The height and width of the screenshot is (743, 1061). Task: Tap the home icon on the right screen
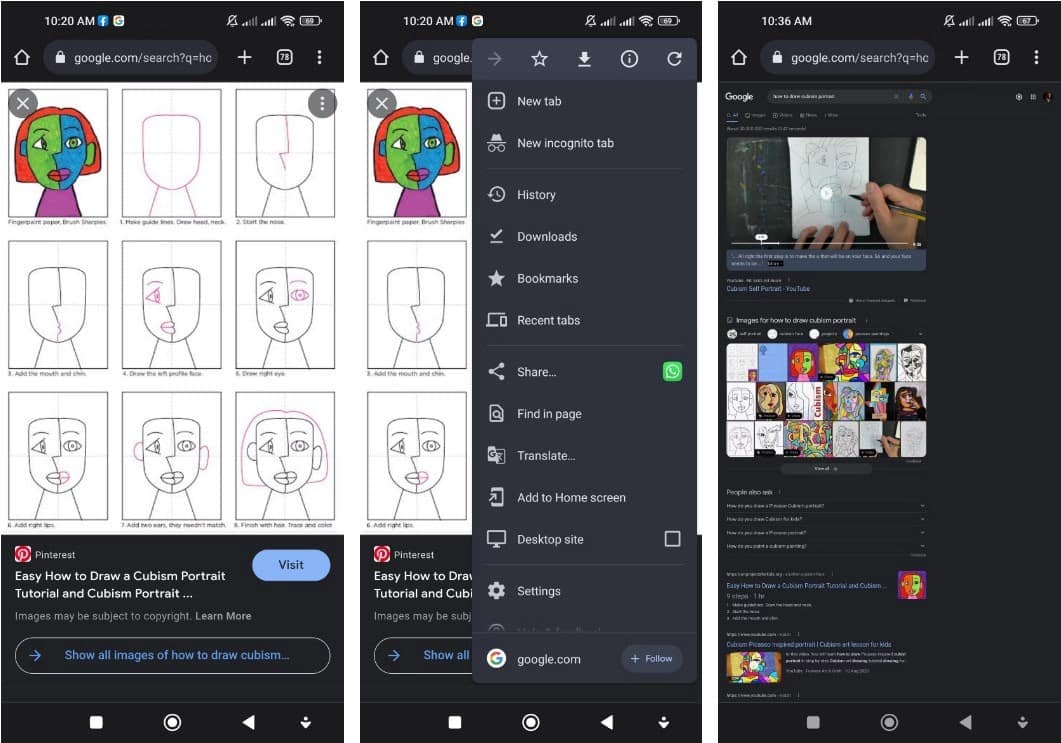point(739,58)
